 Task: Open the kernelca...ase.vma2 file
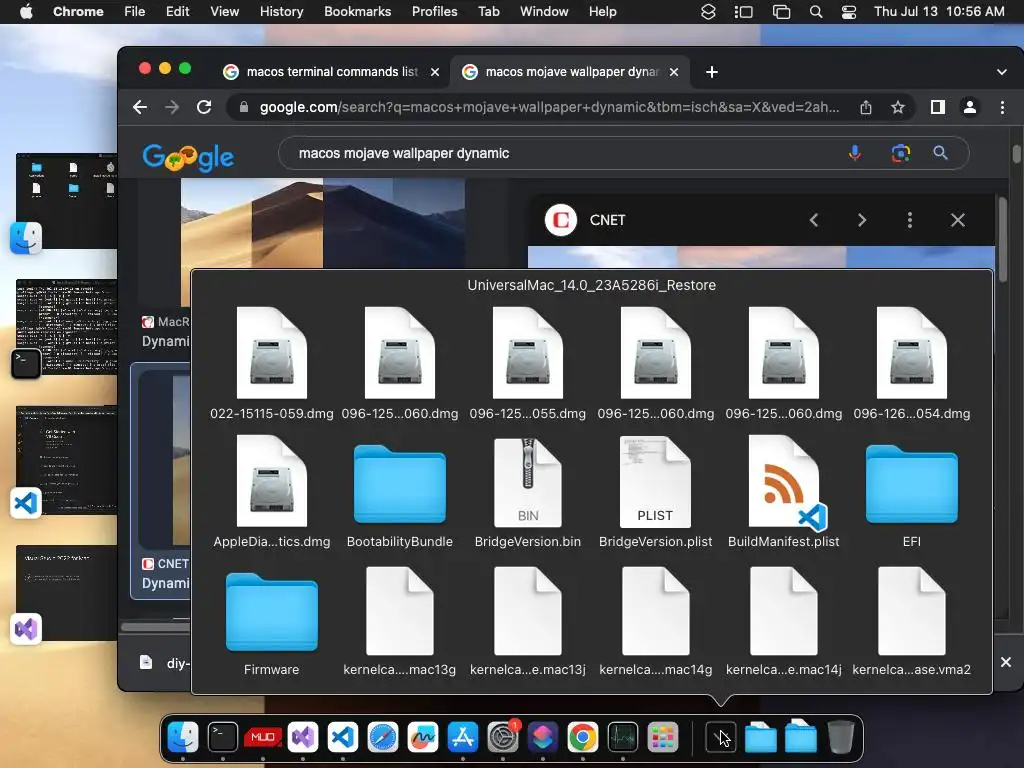pos(912,620)
